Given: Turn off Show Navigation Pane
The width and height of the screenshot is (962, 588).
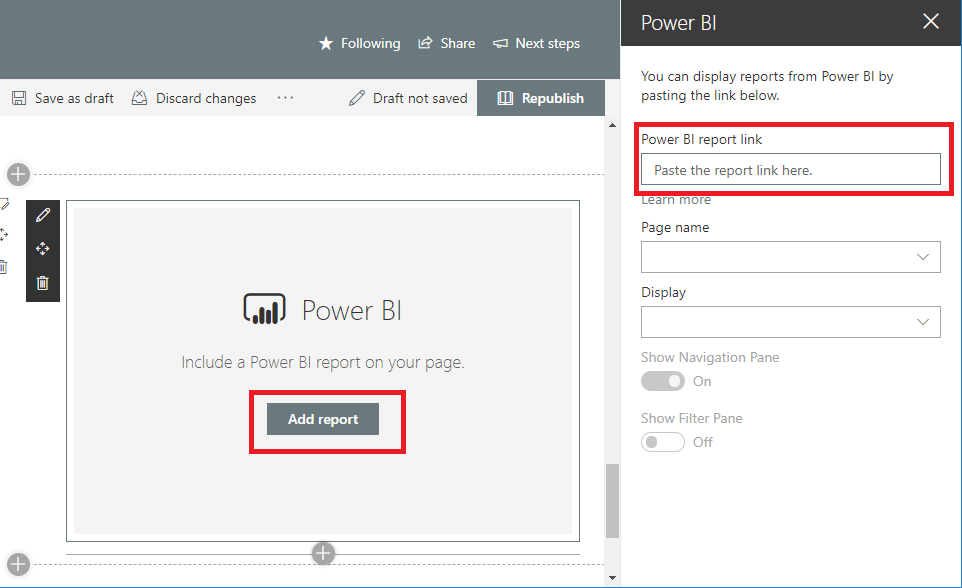Looking at the screenshot, I should click(662, 381).
